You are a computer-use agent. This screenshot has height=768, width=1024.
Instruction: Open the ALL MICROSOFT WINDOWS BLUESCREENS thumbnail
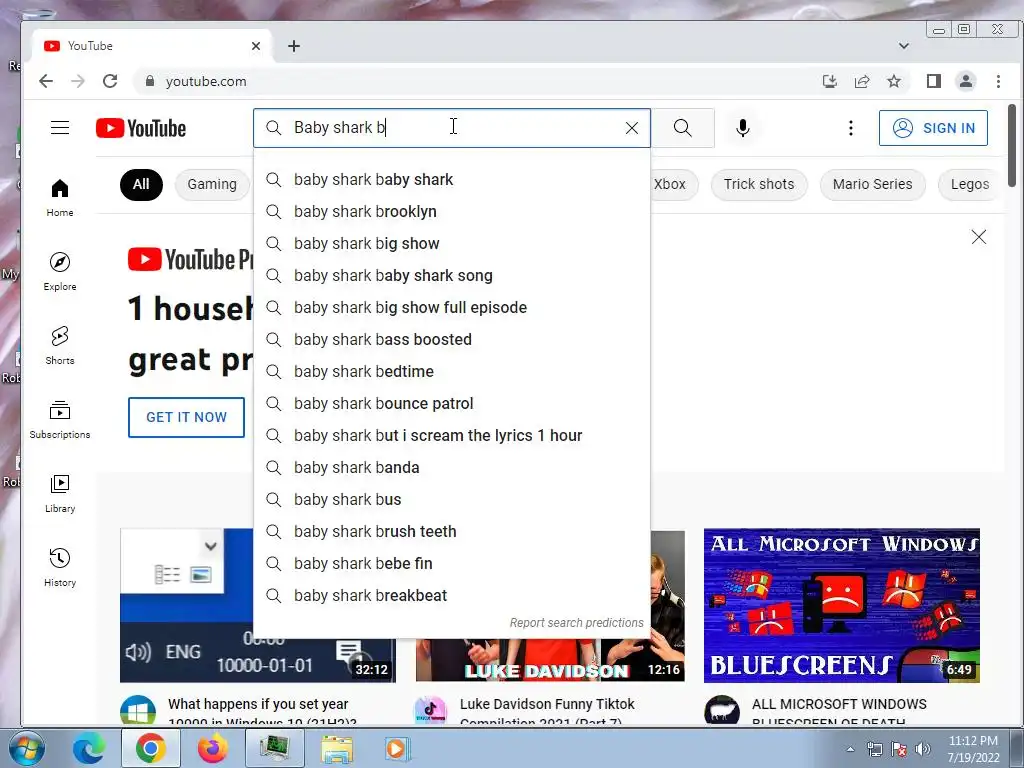[x=842, y=605]
